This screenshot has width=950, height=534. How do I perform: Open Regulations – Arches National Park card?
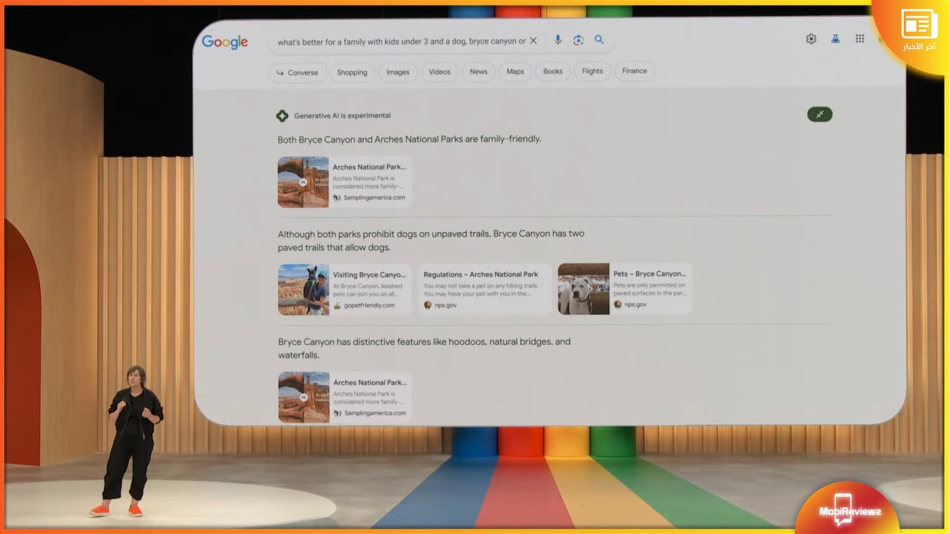tap(485, 289)
